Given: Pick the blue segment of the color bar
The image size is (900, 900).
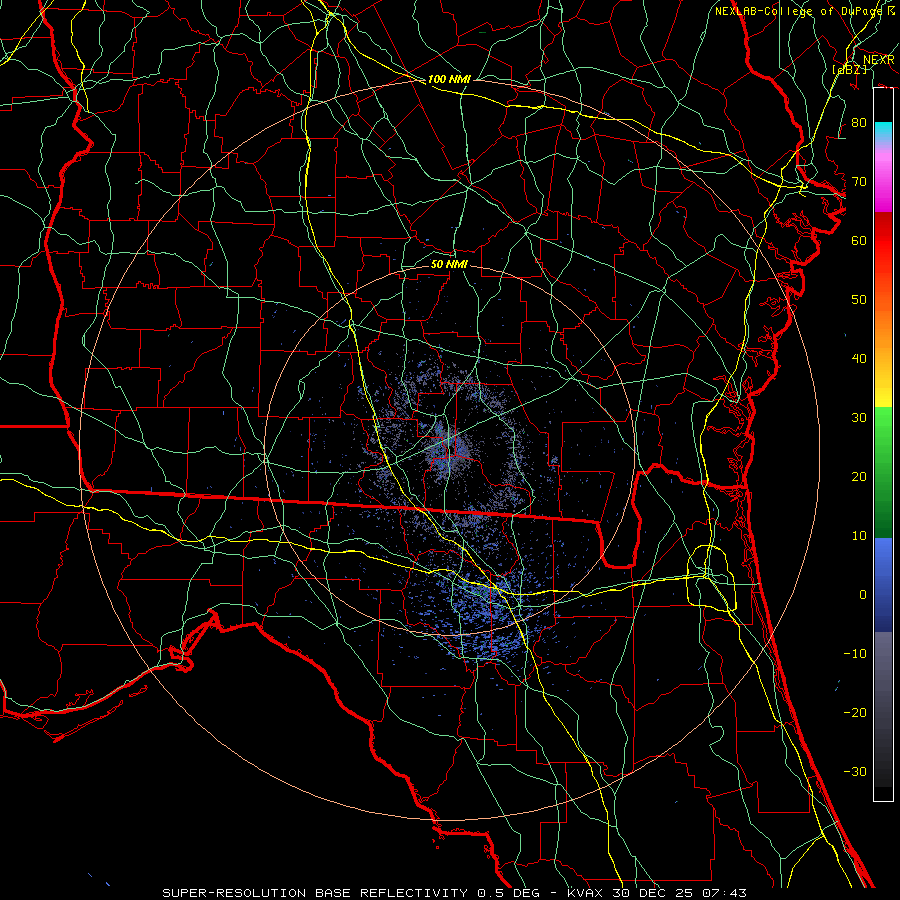Looking at the screenshot, I should tap(883, 585).
